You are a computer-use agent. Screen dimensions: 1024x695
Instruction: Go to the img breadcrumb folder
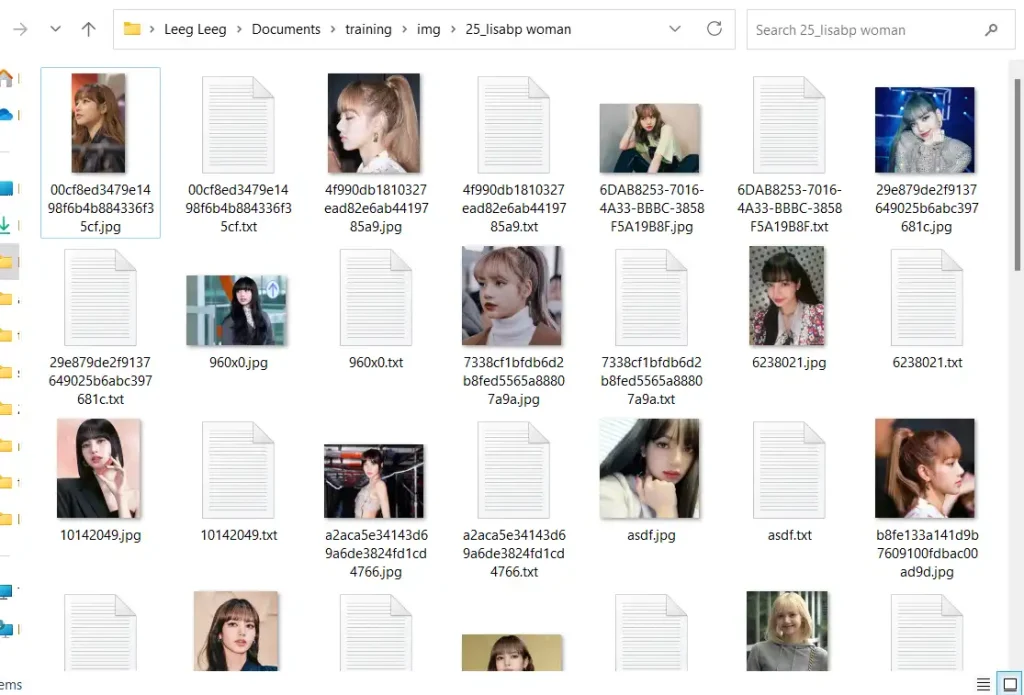(x=427, y=29)
